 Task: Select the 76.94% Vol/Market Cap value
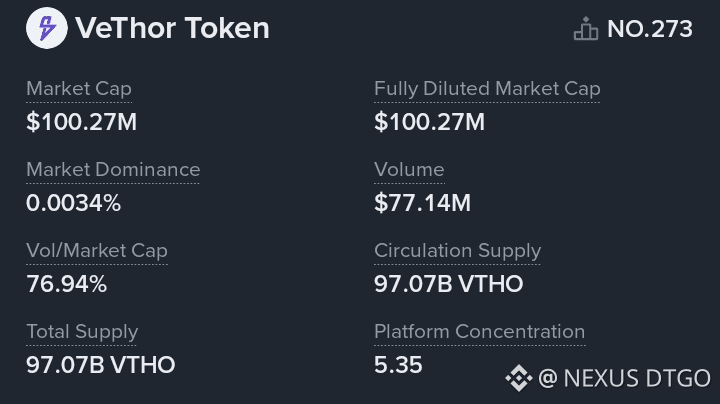[66, 284]
